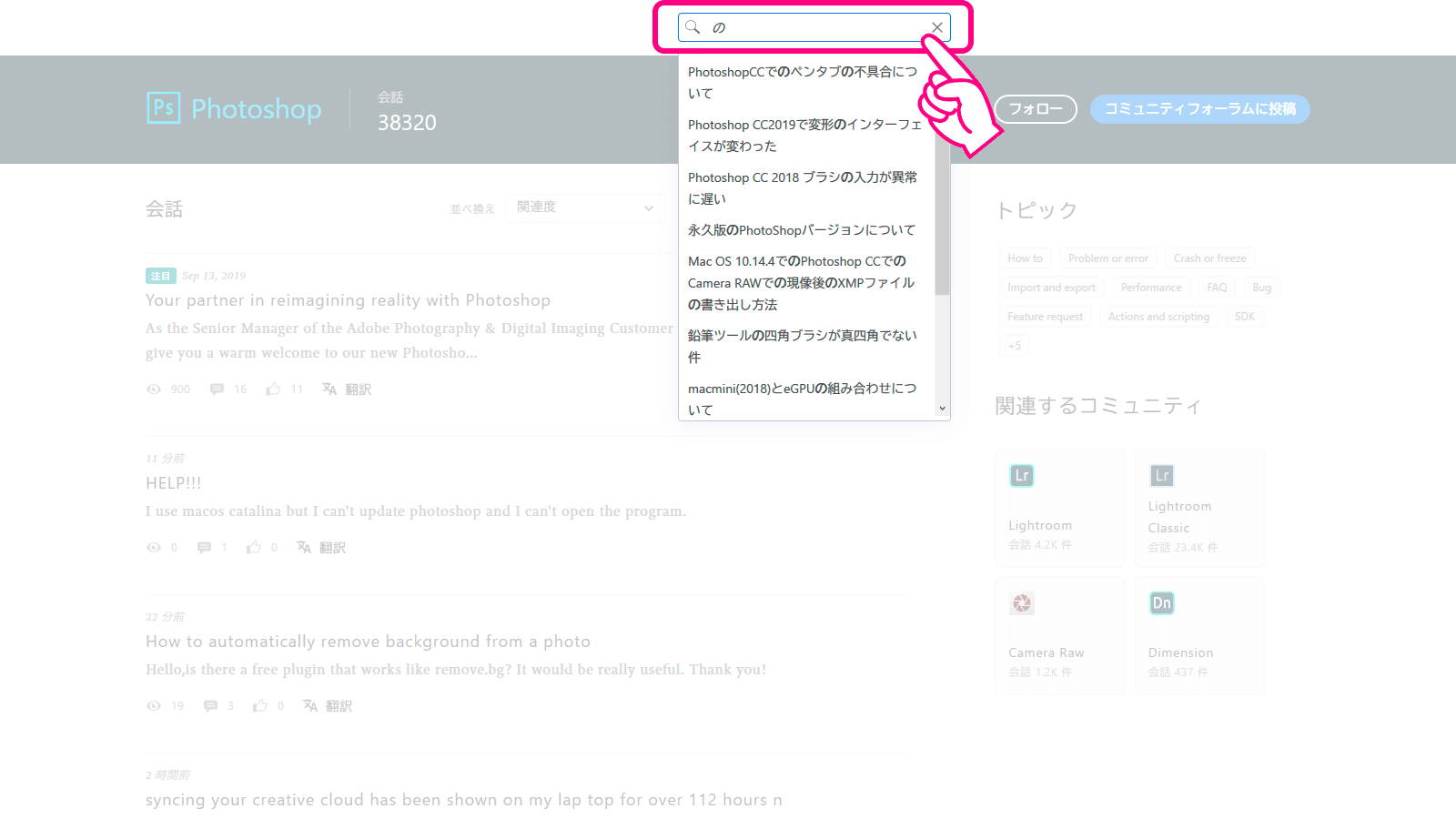
Task: Select the 'Actions and scripting' topic tag
Action: click(x=1158, y=317)
